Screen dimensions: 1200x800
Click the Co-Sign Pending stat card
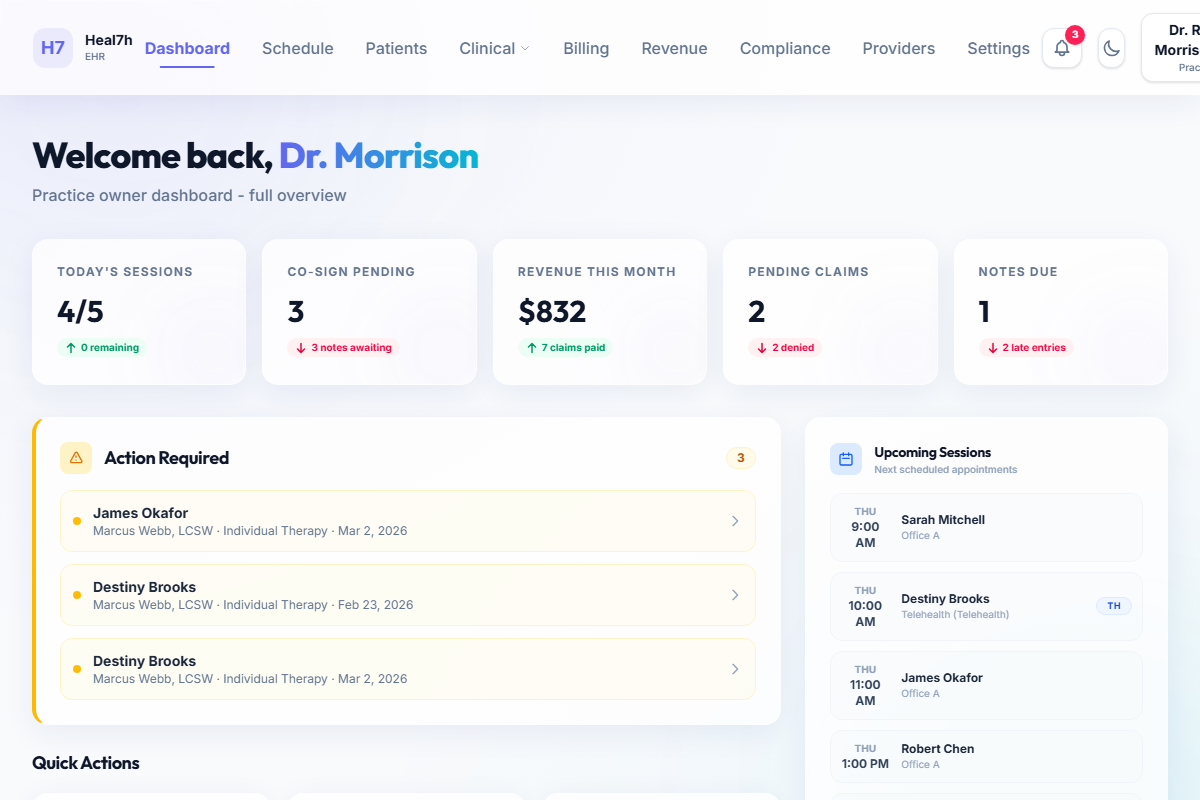369,312
